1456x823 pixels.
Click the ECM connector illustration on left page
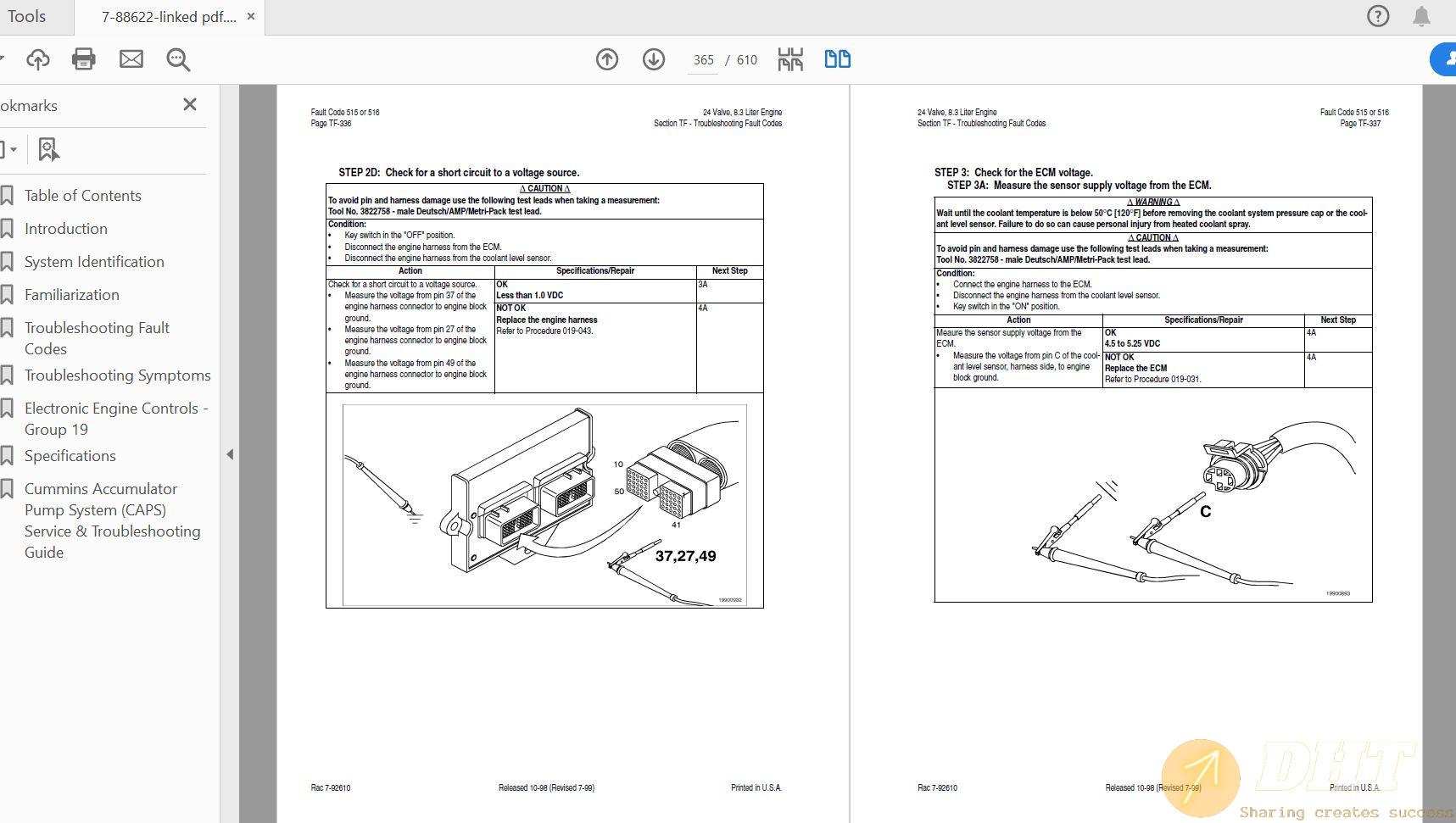[x=544, y=505]
